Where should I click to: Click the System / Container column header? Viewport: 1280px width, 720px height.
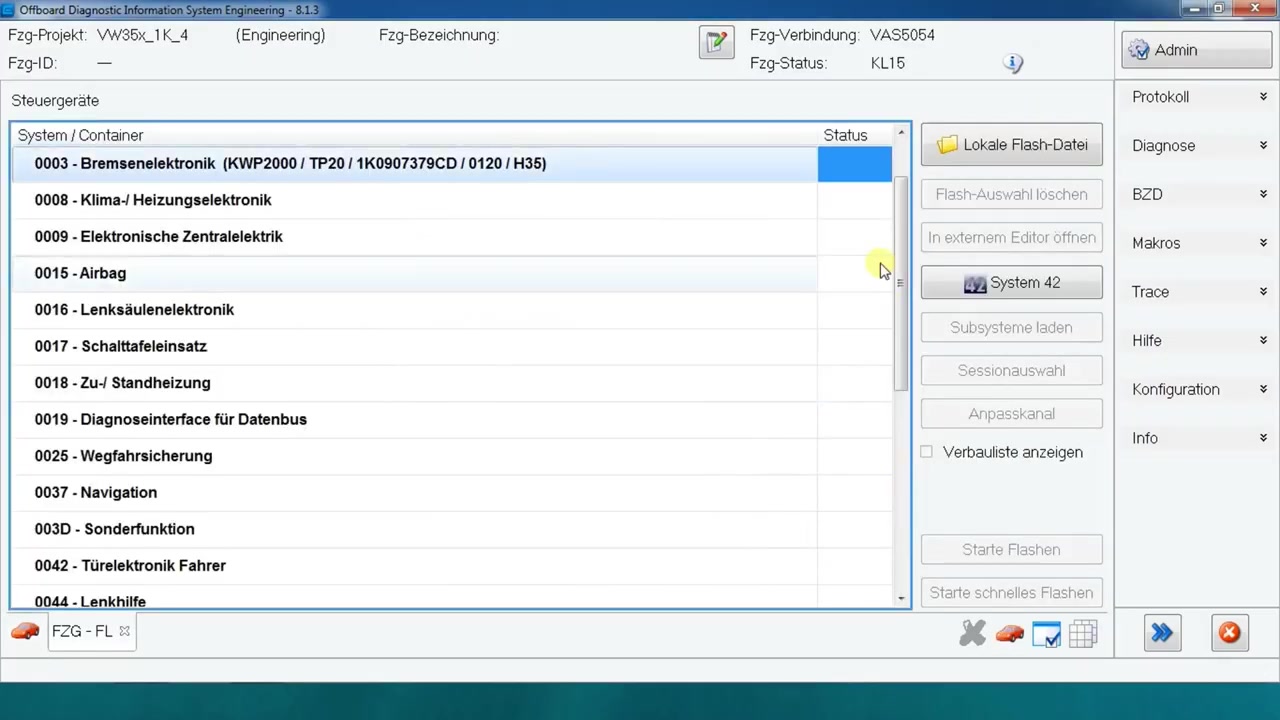click(414, 135)
